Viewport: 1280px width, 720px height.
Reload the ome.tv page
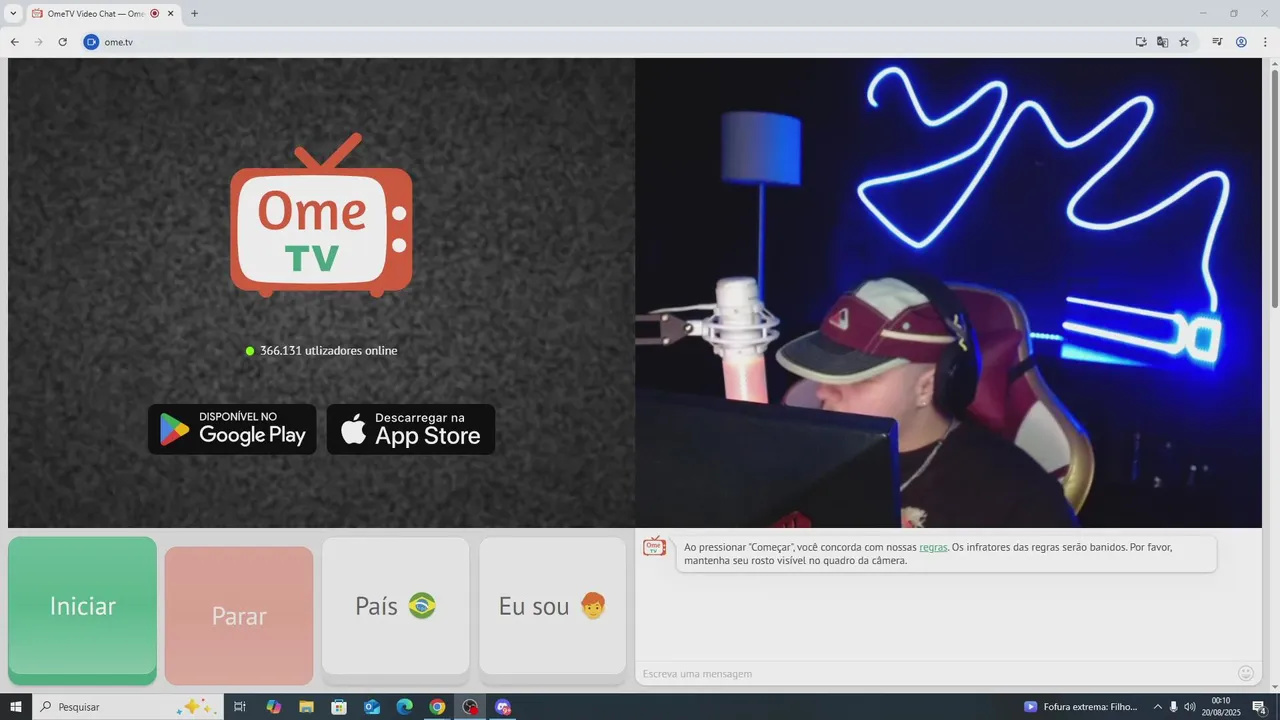pos(62,42)
